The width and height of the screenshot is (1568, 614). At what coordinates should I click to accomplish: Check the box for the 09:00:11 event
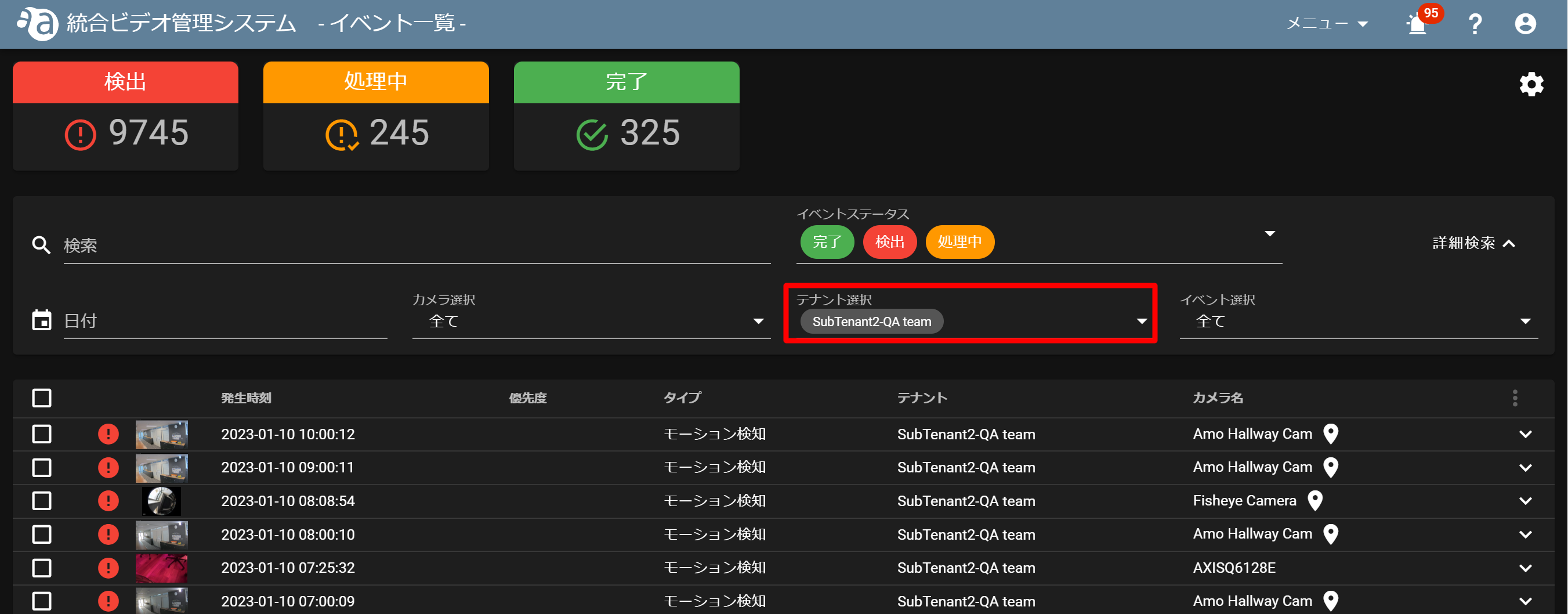[41, 468]
